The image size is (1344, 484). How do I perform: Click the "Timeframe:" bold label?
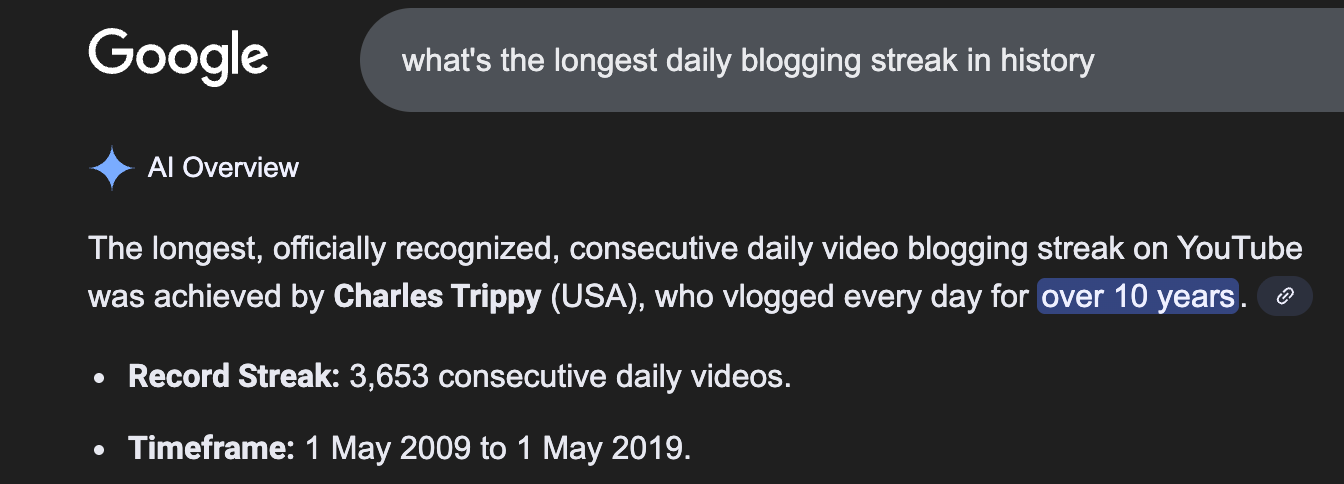coord(211,448)
